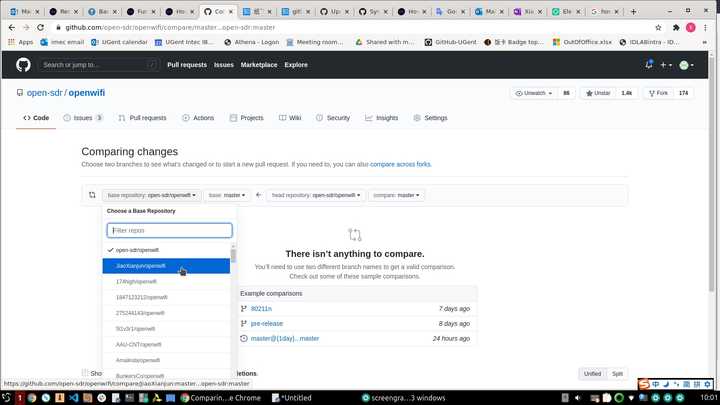This screenshot has height=405, width=720.
Task: Open the screengrab windows taskbar item
Action: [x=403, y=398]
